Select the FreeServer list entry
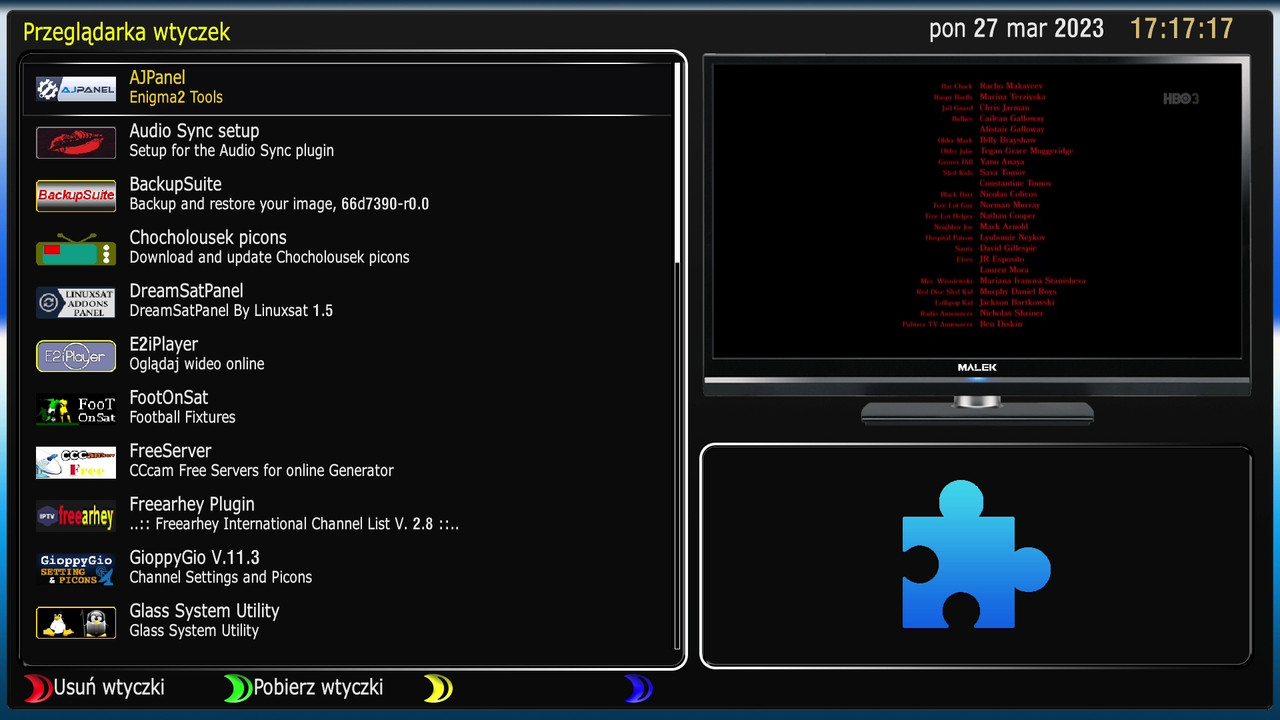Viewport: 1280px width, 720px height. pos(348,461)
